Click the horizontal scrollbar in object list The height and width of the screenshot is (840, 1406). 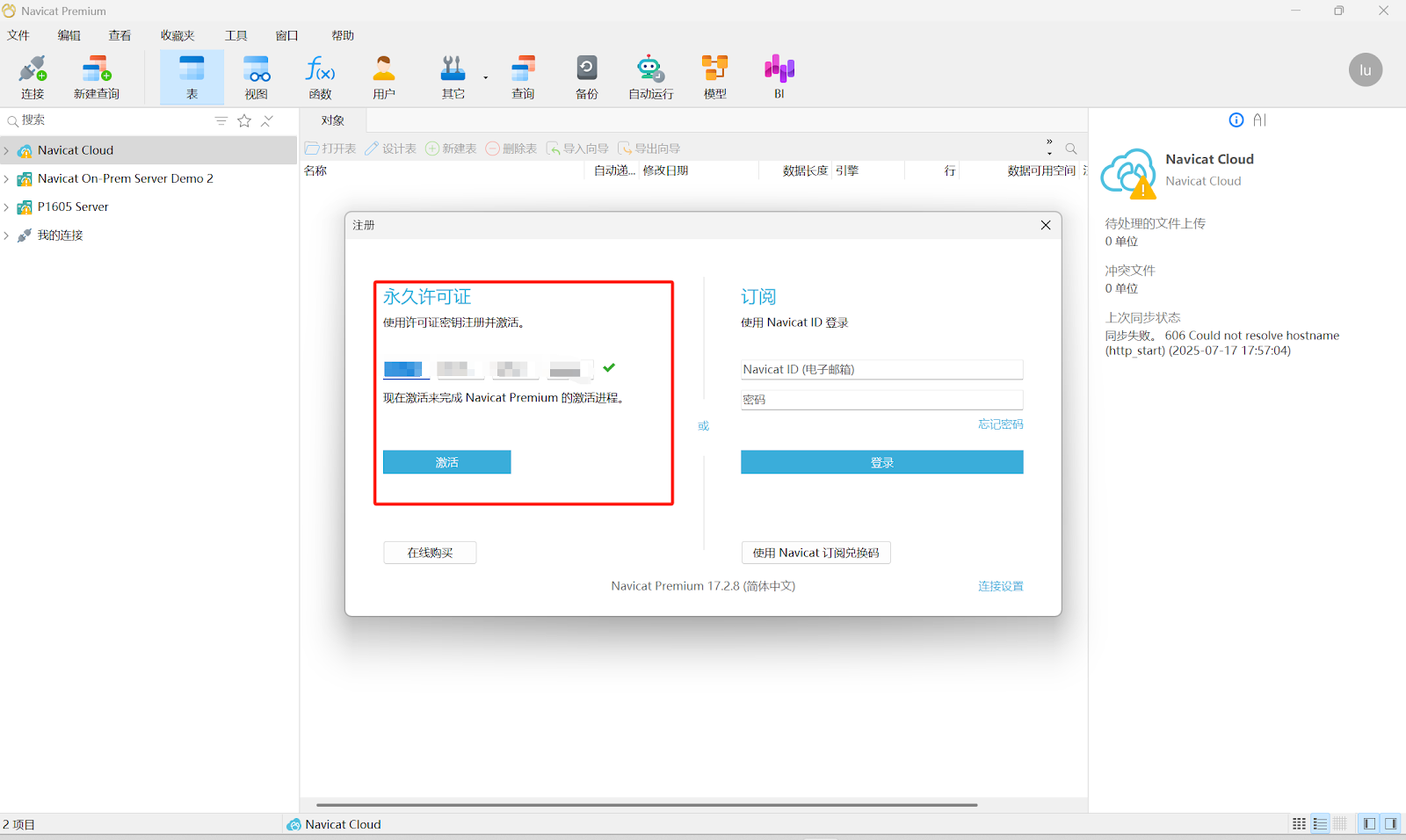point(647,805)
